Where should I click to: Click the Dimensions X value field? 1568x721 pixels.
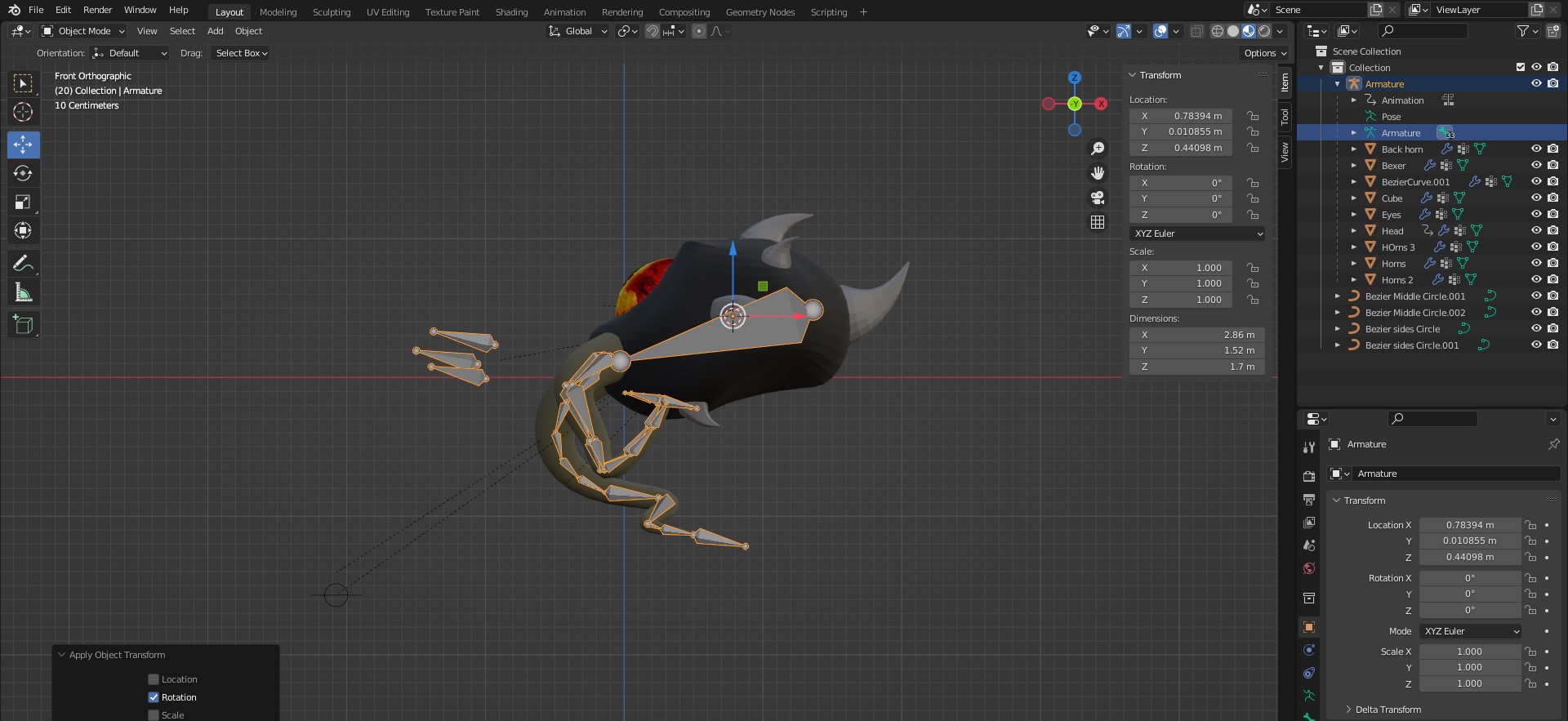(1197, 335)
